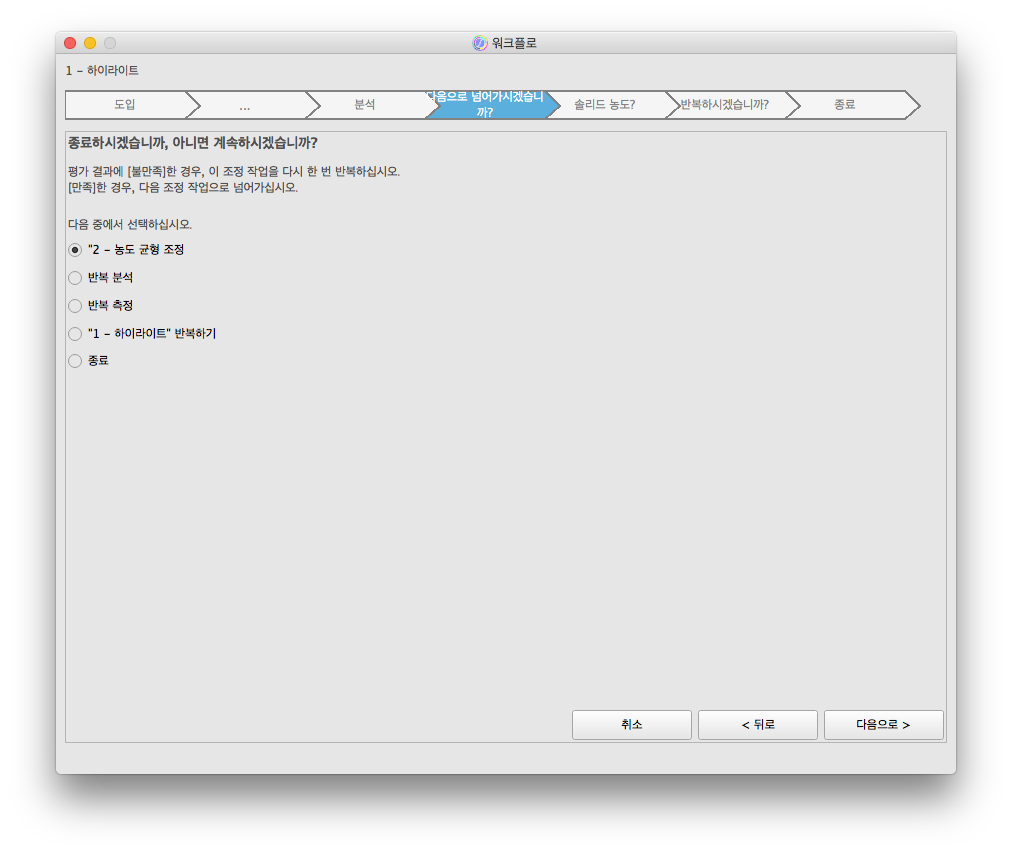Viewport: 1012px width, 854px height.
Task: Click the heading 종료하시겠습니까, 아니면 계속하시겠습니까?
Action: pos(193,143)
